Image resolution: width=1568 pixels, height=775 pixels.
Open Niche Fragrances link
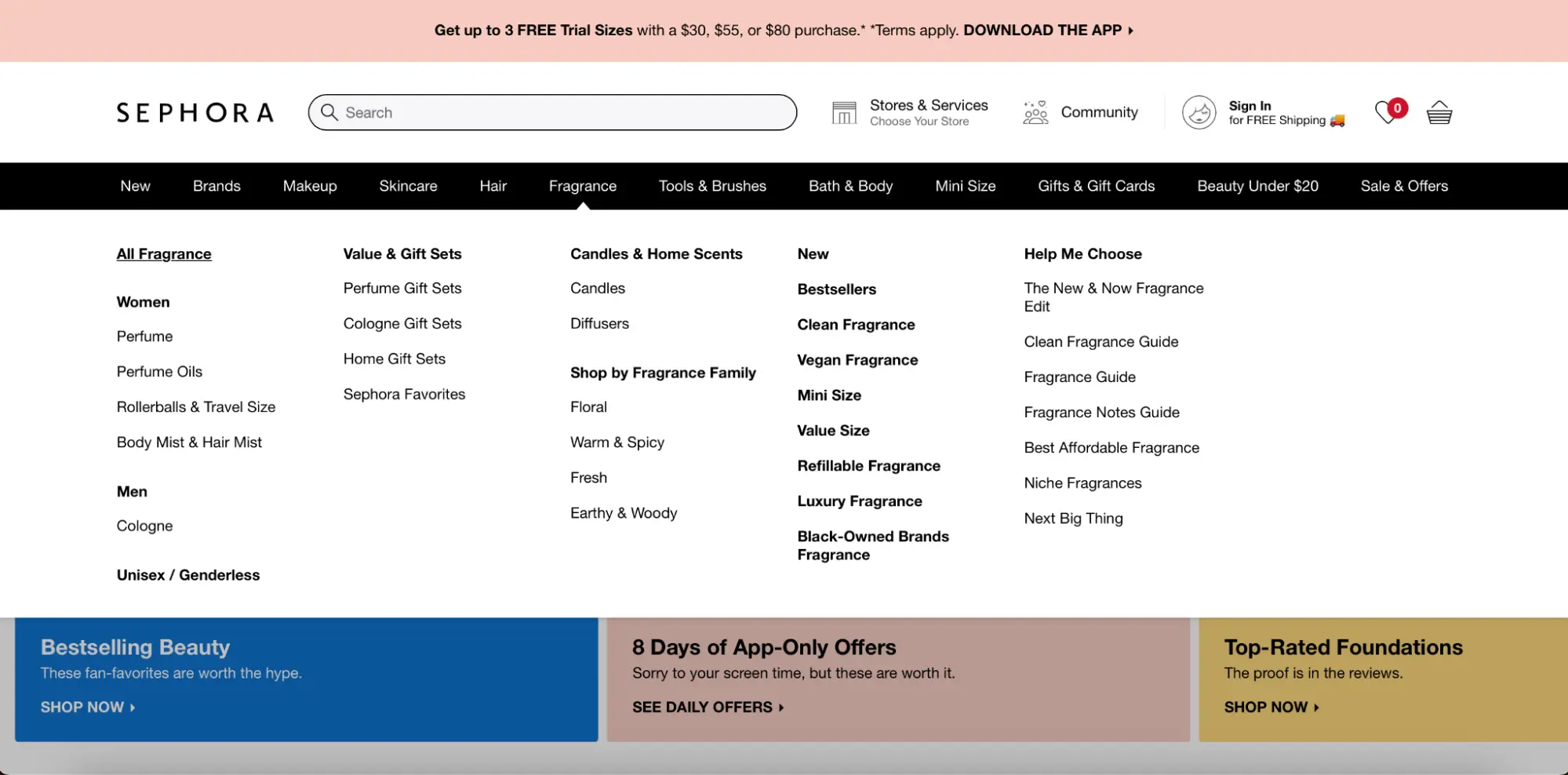click(1082, 483)
